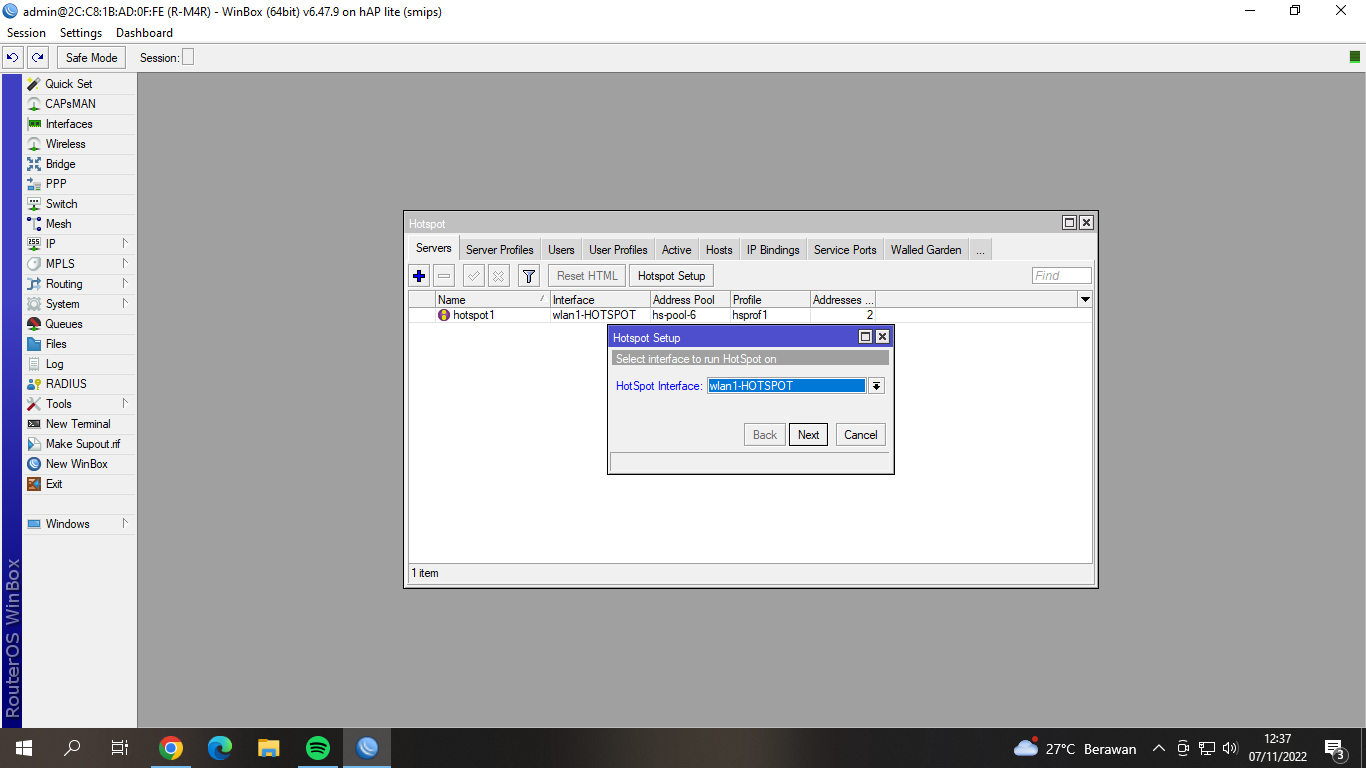Click Next in Hotspot Setup dialog
1366x768 pixels.
point(808,435)
